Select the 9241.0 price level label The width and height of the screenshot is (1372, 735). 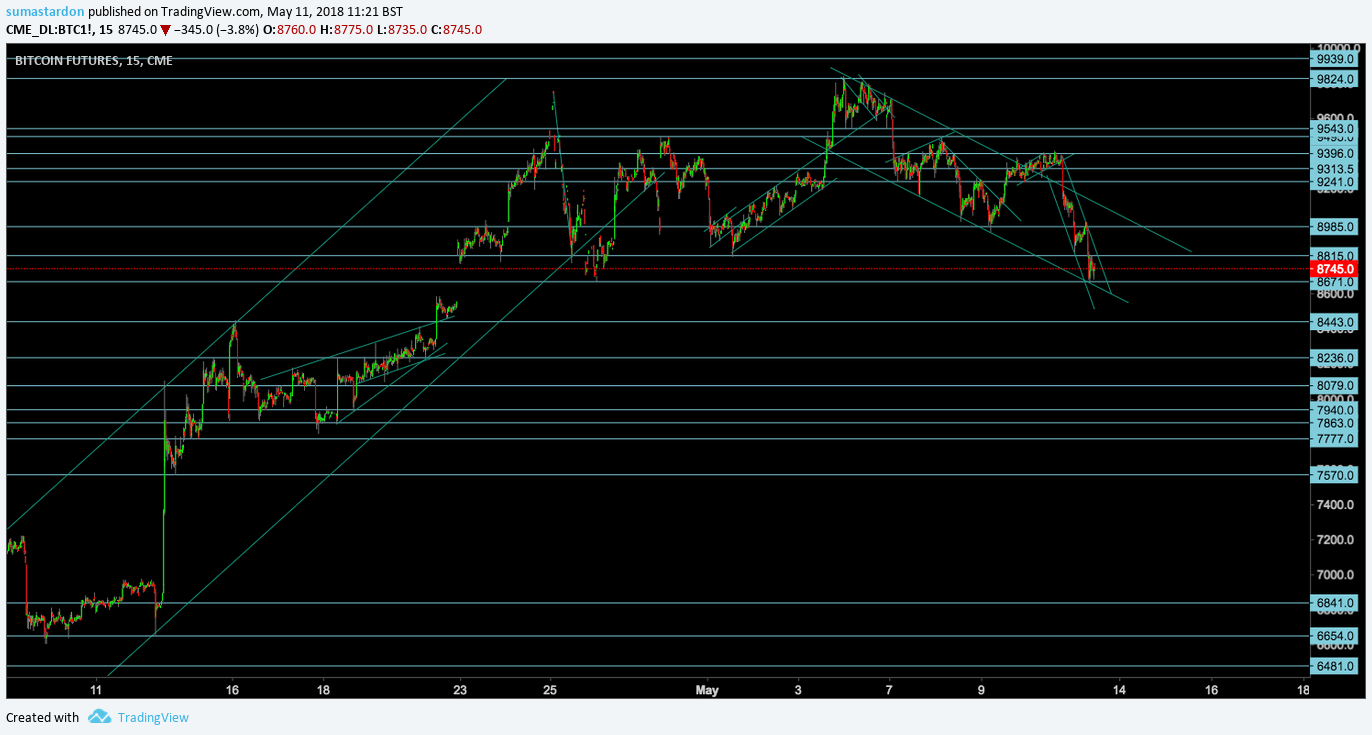point(1335,182)
